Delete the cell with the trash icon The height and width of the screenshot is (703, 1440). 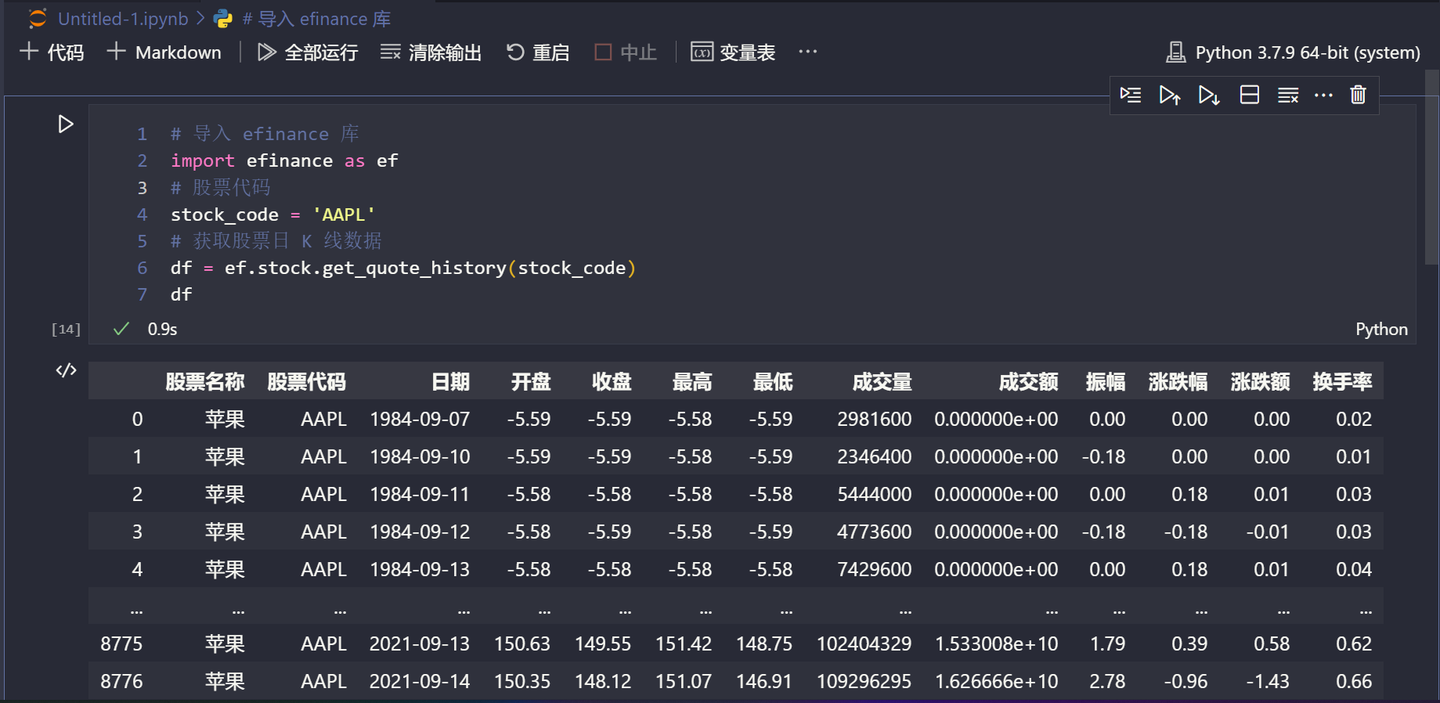click(x=1357, y=94)
